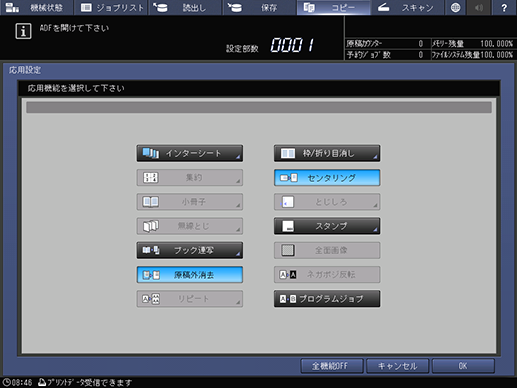The height and width of the screenshot is (388, 517).
Task: Click the 集約 grid icon
Action: (150, 178)
